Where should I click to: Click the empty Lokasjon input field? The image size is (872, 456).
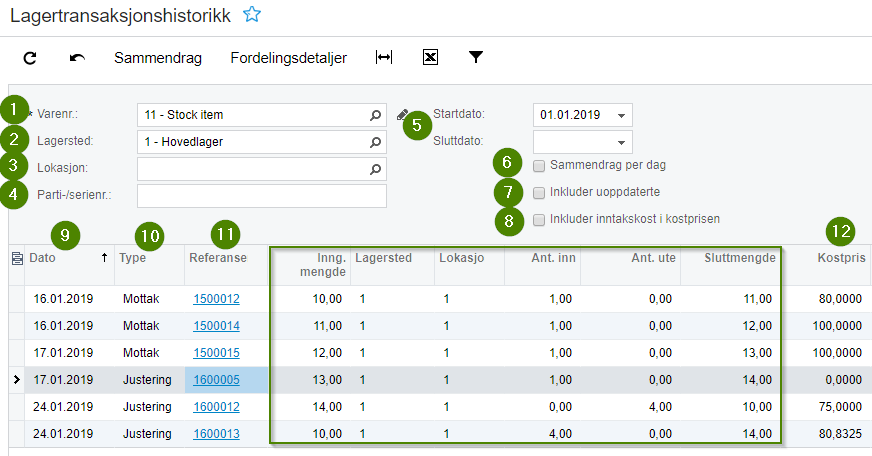coord(261,169)
